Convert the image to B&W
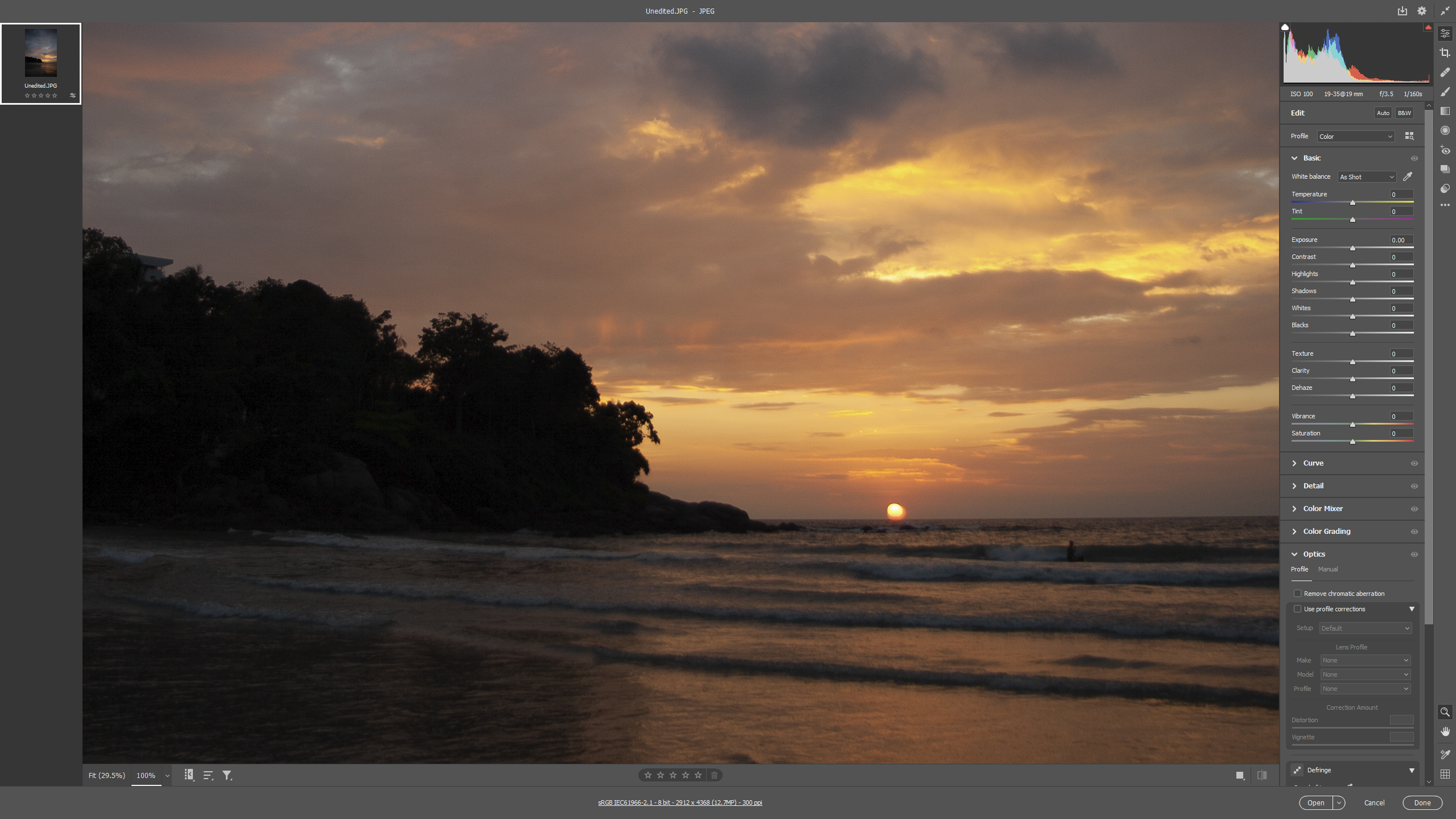This screenshot has width=1456, height=819. pos(1404,113)
